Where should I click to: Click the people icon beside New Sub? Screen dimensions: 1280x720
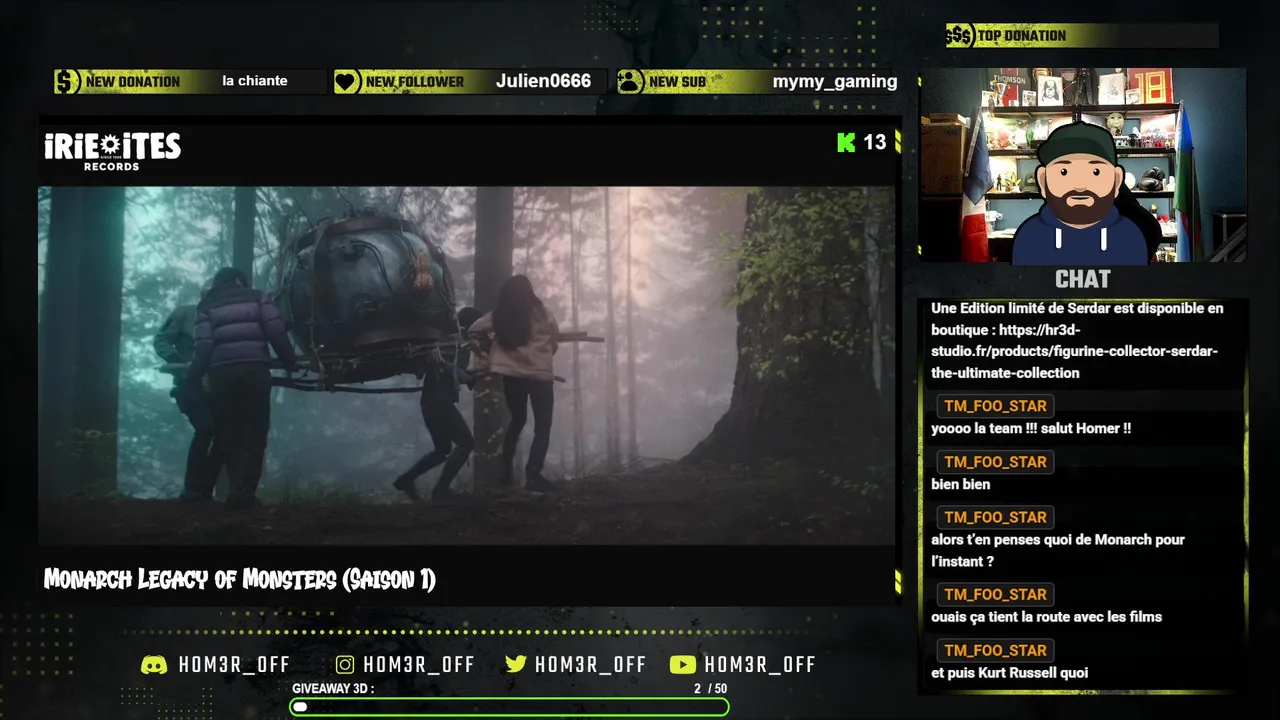pos(630,81)
